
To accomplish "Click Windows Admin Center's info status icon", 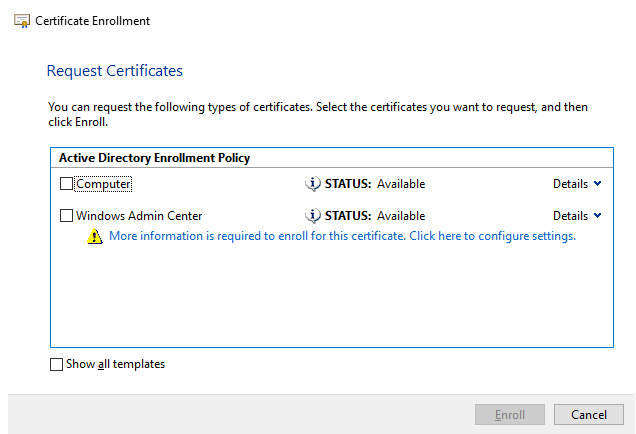I will pyautogui.click(x=312, y=216).
